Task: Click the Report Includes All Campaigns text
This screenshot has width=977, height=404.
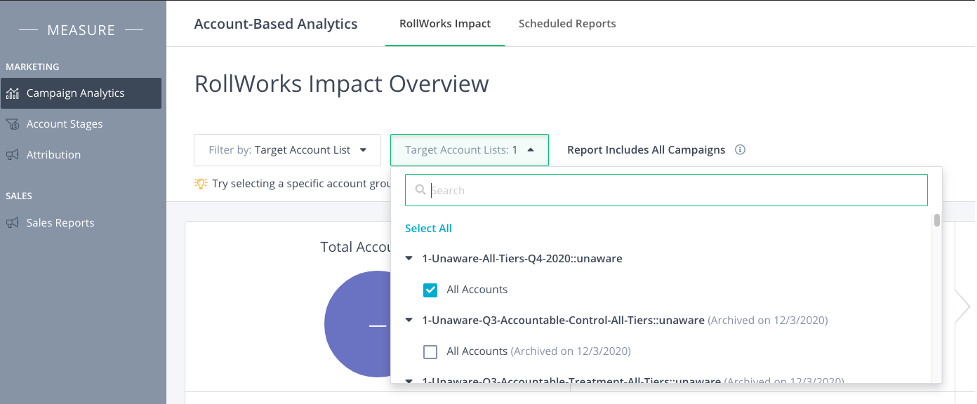Action: [x=646, y=150]
